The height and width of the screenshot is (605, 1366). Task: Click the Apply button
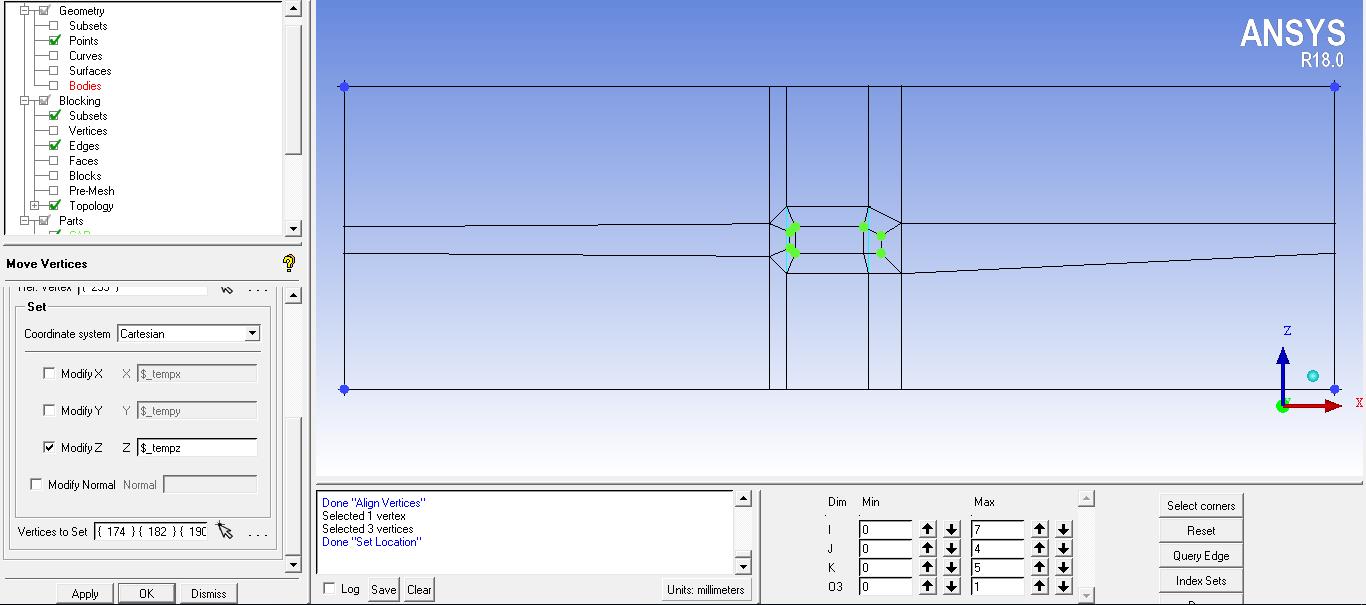(85, 593)
